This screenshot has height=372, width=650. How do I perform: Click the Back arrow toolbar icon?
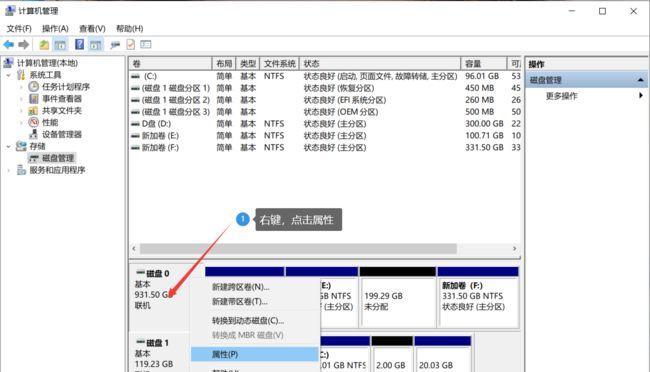pos(8,44)
